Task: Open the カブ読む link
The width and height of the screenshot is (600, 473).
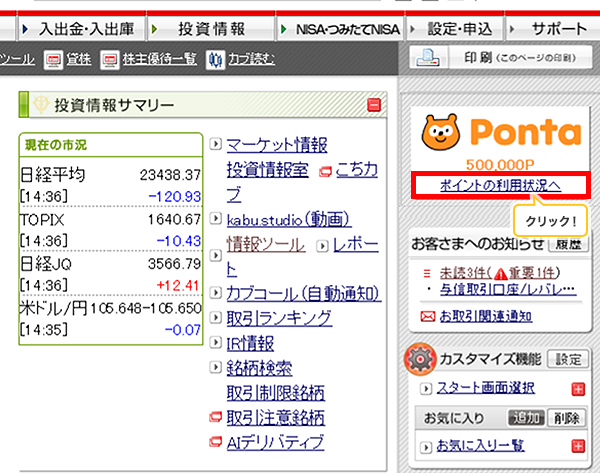Action: click(x=251, y=59)
